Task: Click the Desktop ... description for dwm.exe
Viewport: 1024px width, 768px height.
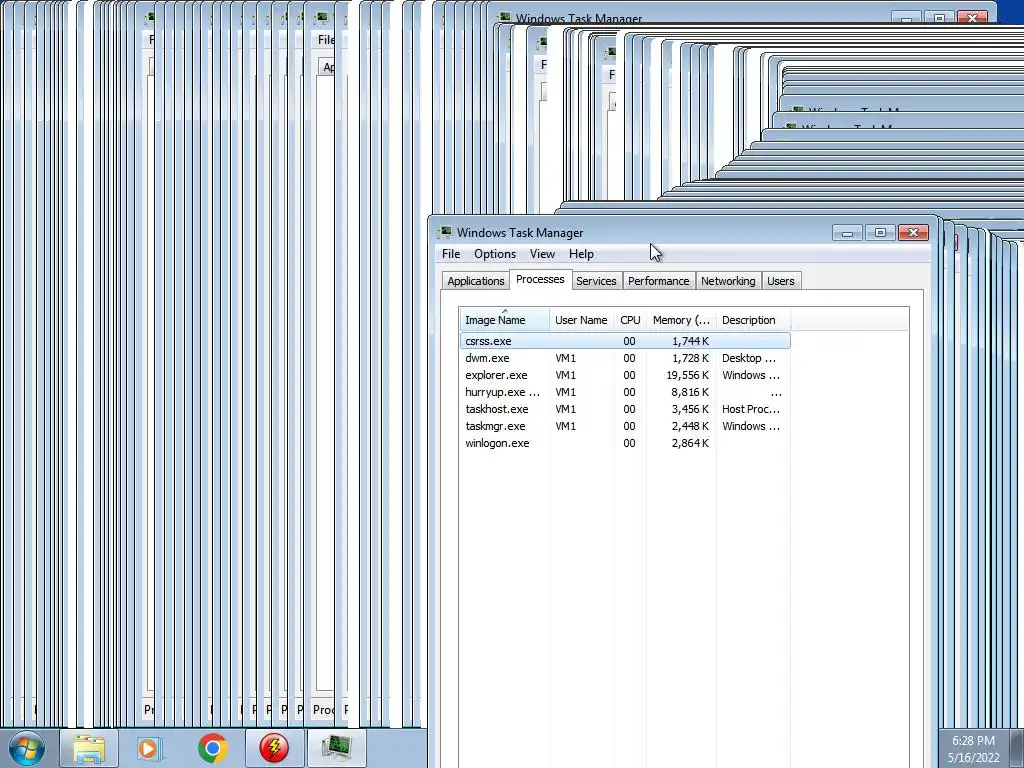Action: [748, 358]
